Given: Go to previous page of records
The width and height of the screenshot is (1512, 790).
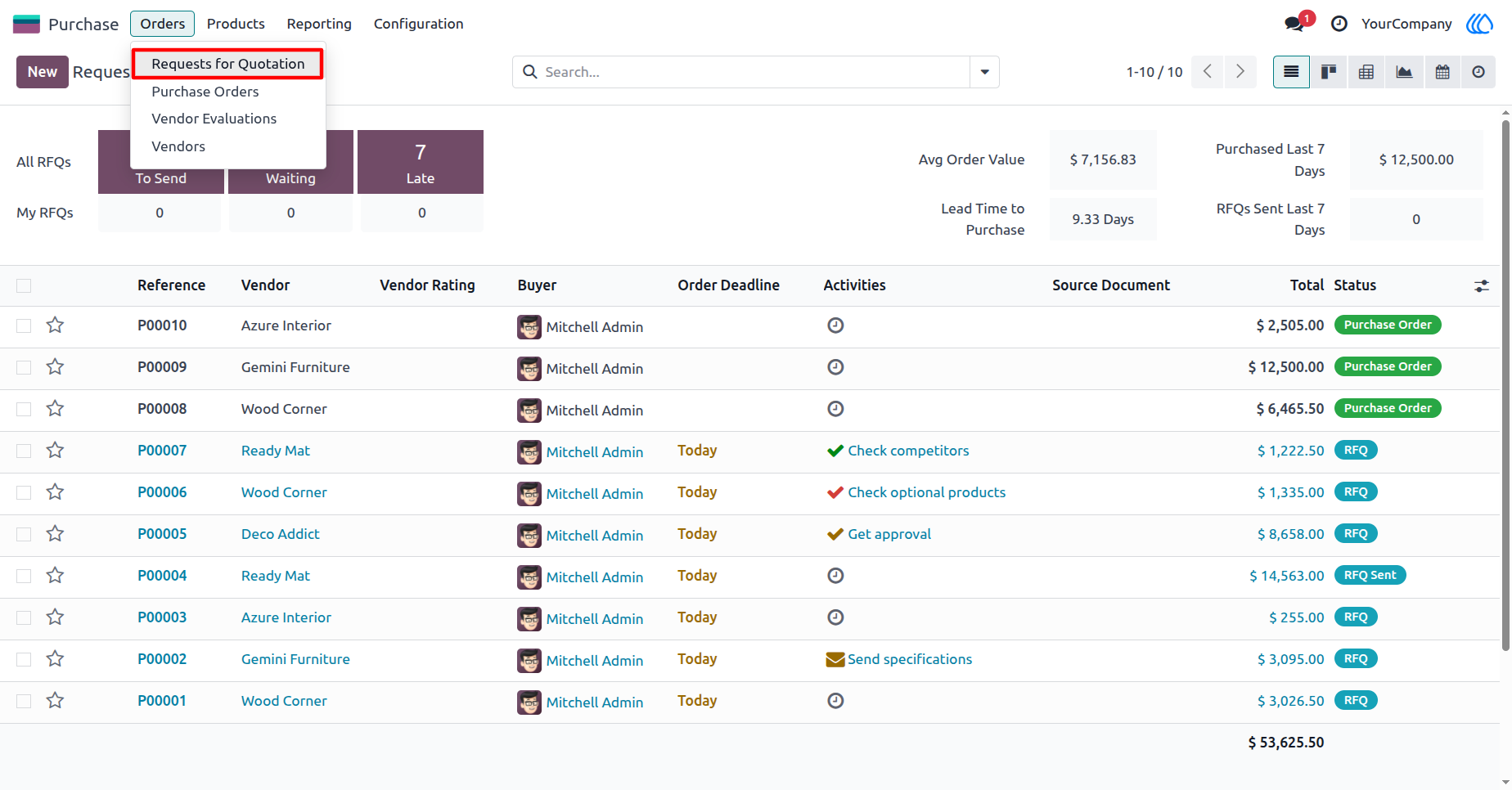Looking at the screenshot, I should click(x=1208, y=72).
